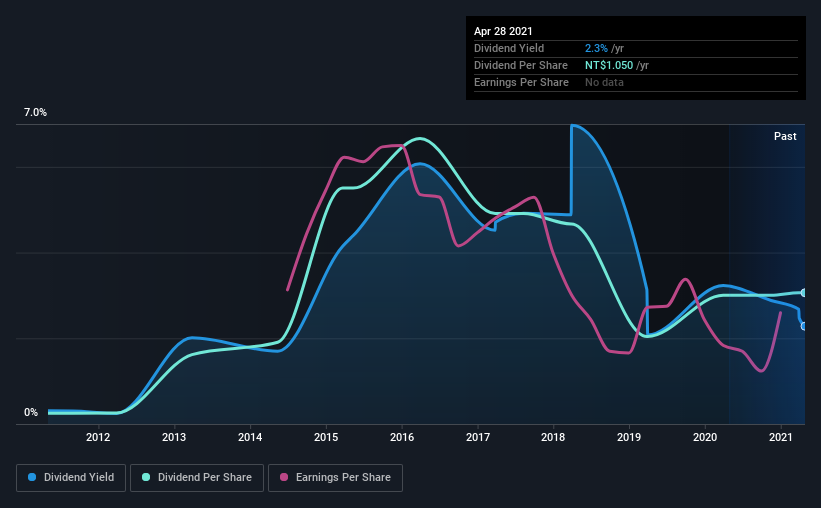Click the 2.3% dividend yield value

coord(596,48)
